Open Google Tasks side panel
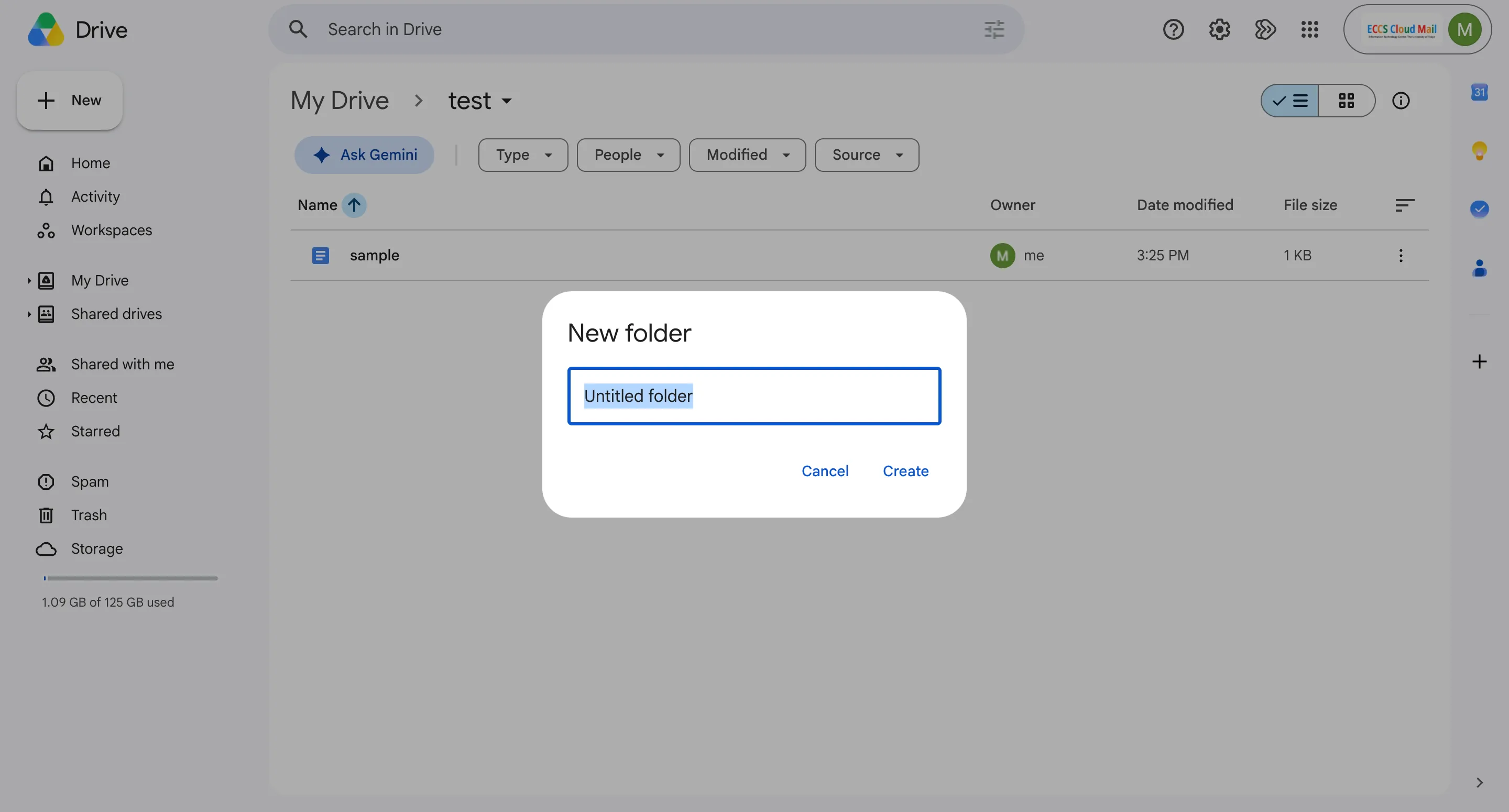This screenshot has width=1509, height=812. (1480, 209)
